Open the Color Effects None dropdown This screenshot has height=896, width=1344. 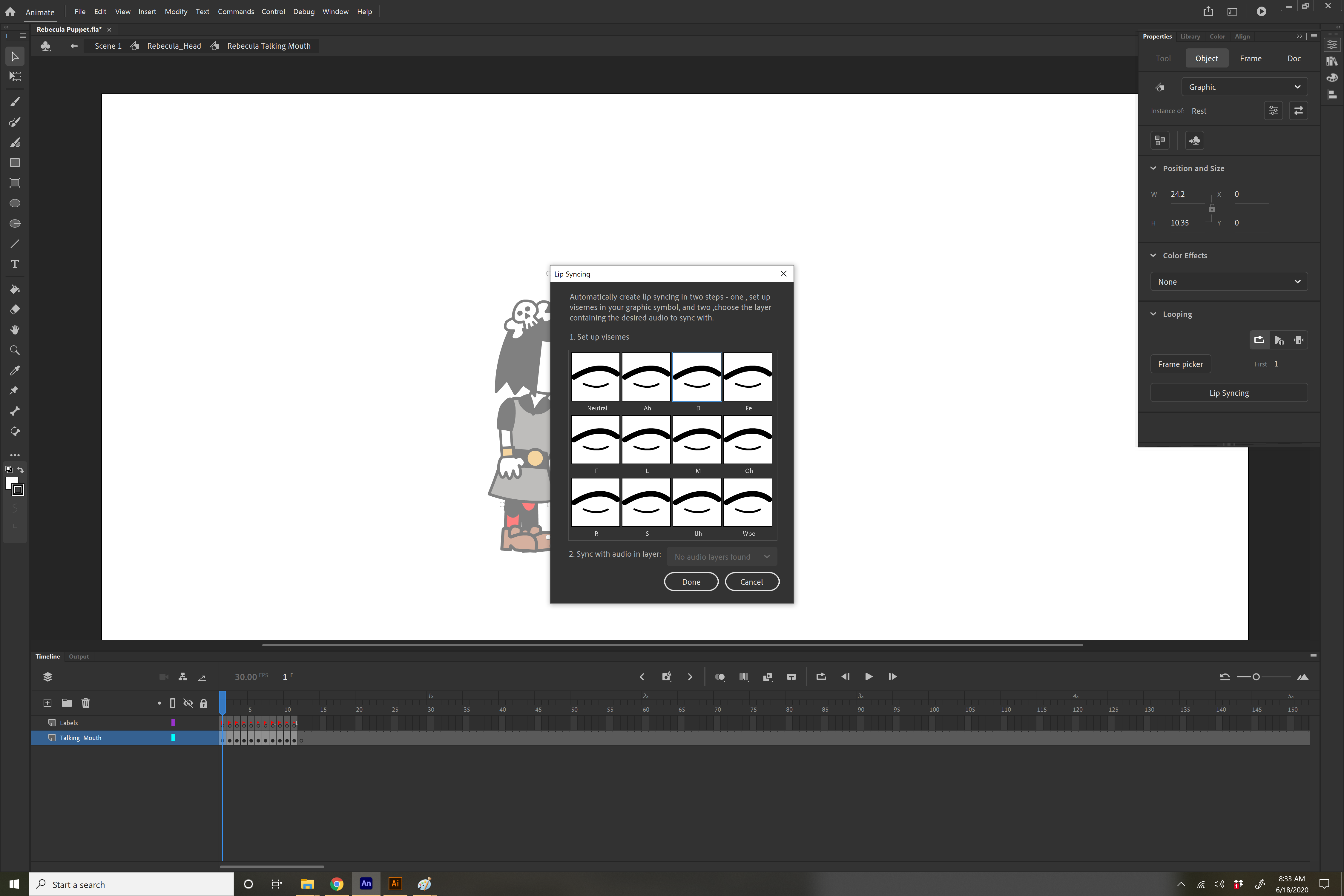1229,282
